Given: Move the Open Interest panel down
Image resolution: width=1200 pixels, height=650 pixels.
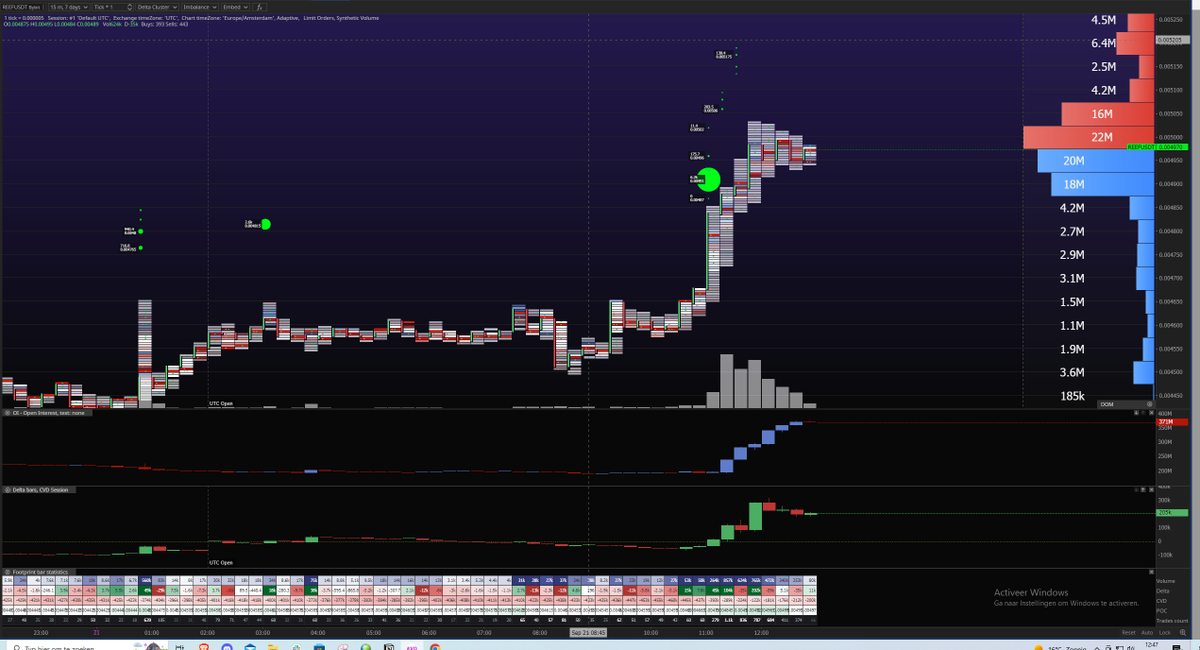Looking at the screenshot, I should coord(1136,413).
